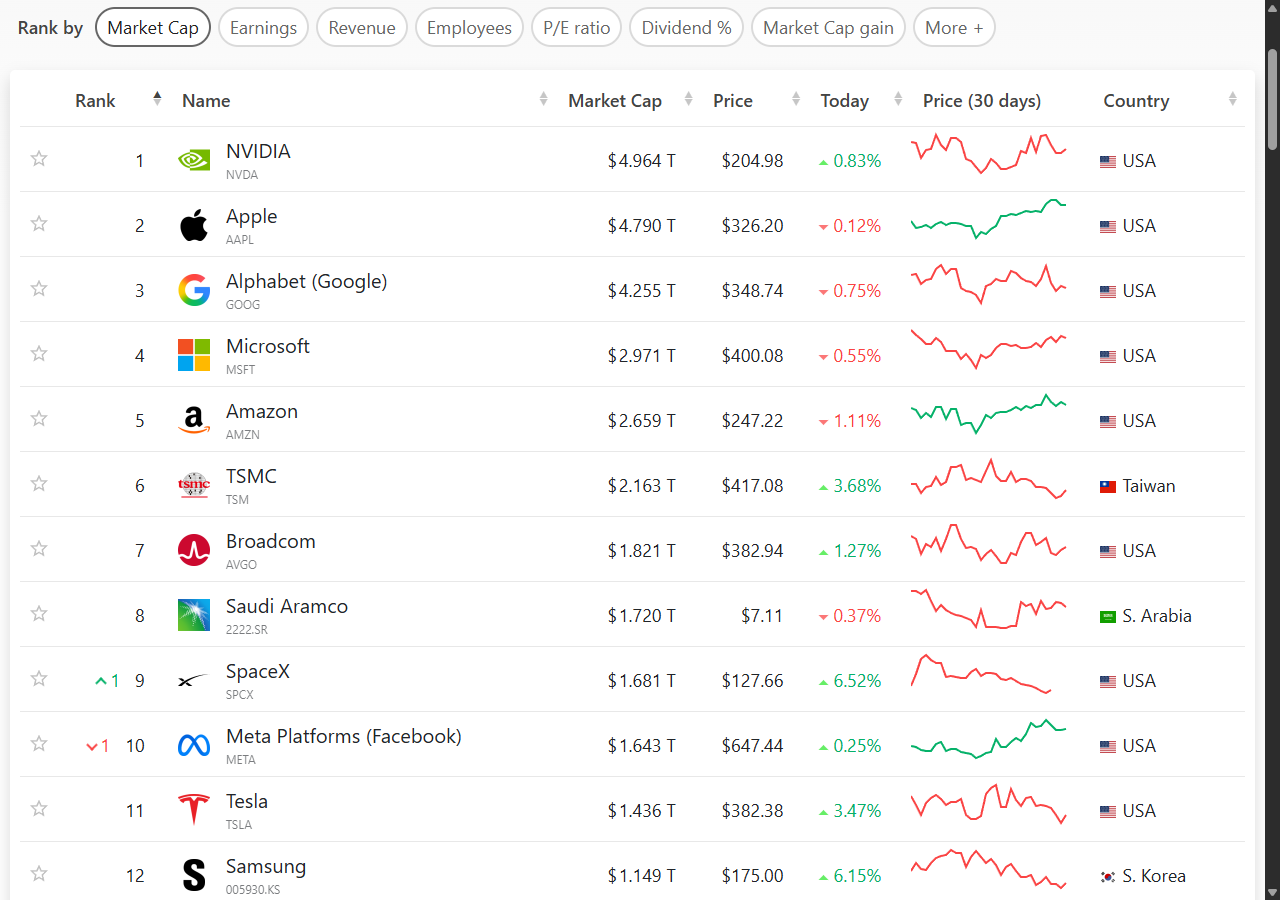The image size is (1280, 900).
Task: Click the Taiwan flag icon
Action: coord(1108,486)
